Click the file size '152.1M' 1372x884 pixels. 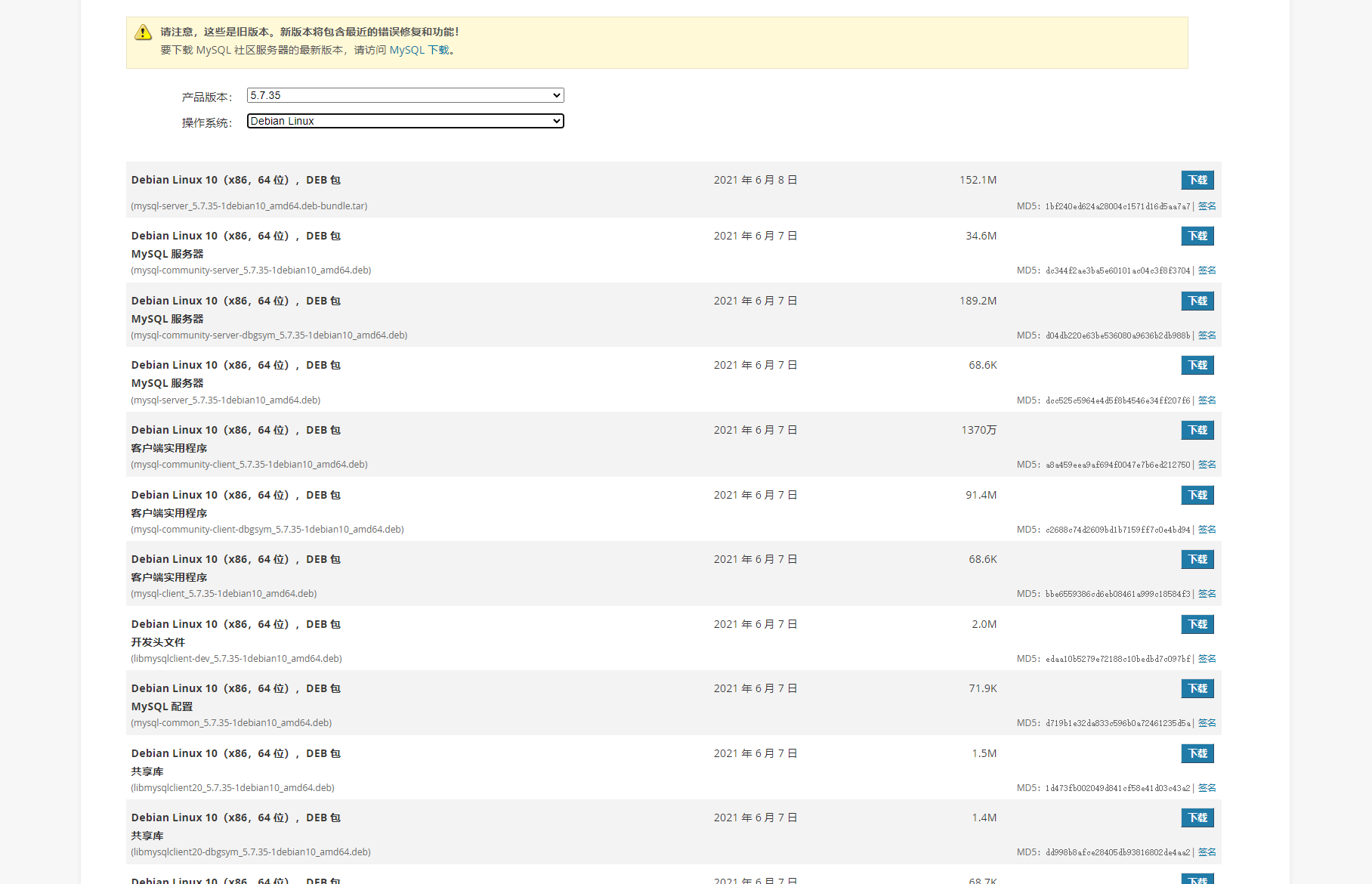pyautogui.click(x=978, y=180)
